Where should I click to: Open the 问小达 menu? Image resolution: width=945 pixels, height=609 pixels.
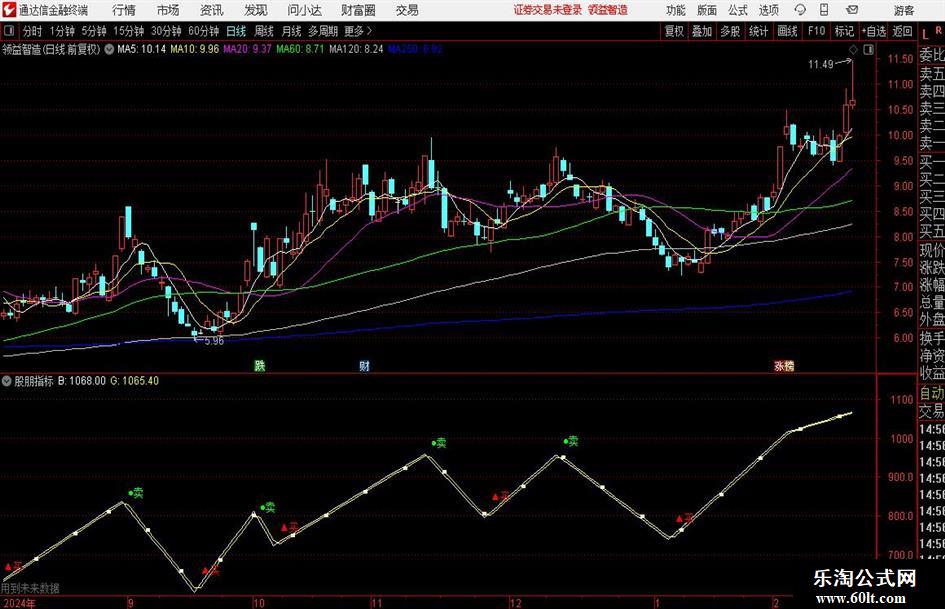(304, 10)
